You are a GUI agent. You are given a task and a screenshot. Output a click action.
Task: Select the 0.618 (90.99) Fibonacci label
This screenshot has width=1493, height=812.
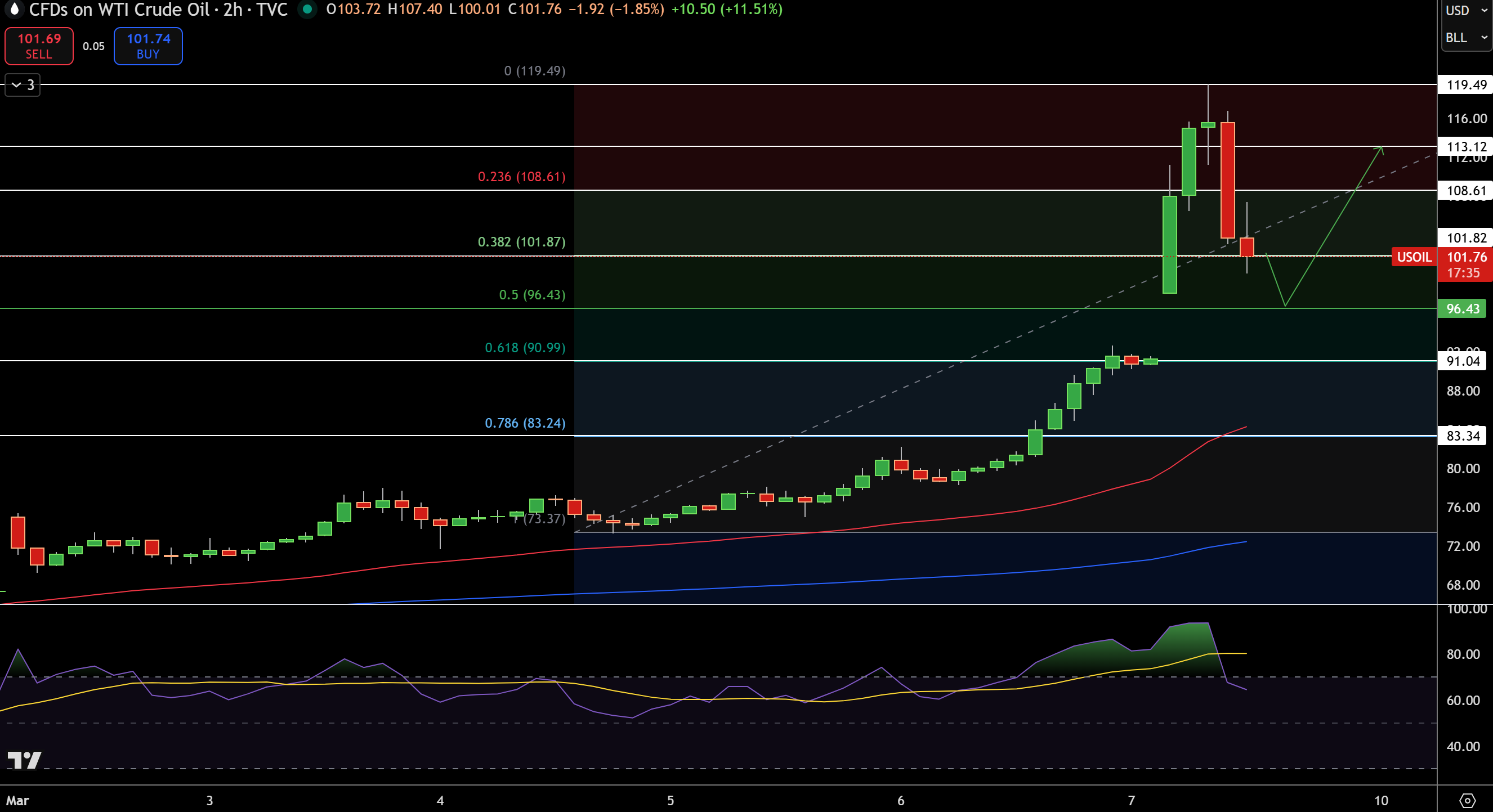[525, 348]
